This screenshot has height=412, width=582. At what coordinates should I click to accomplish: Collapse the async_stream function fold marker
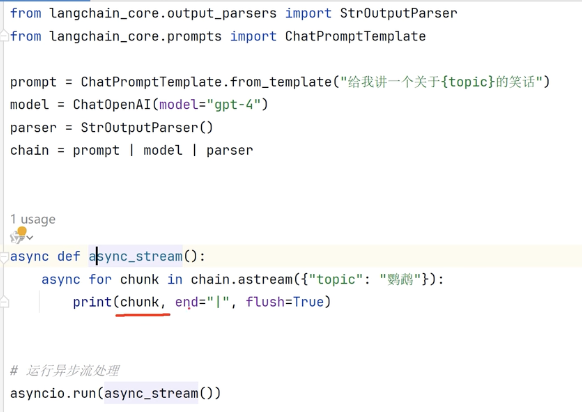[4, 257]
